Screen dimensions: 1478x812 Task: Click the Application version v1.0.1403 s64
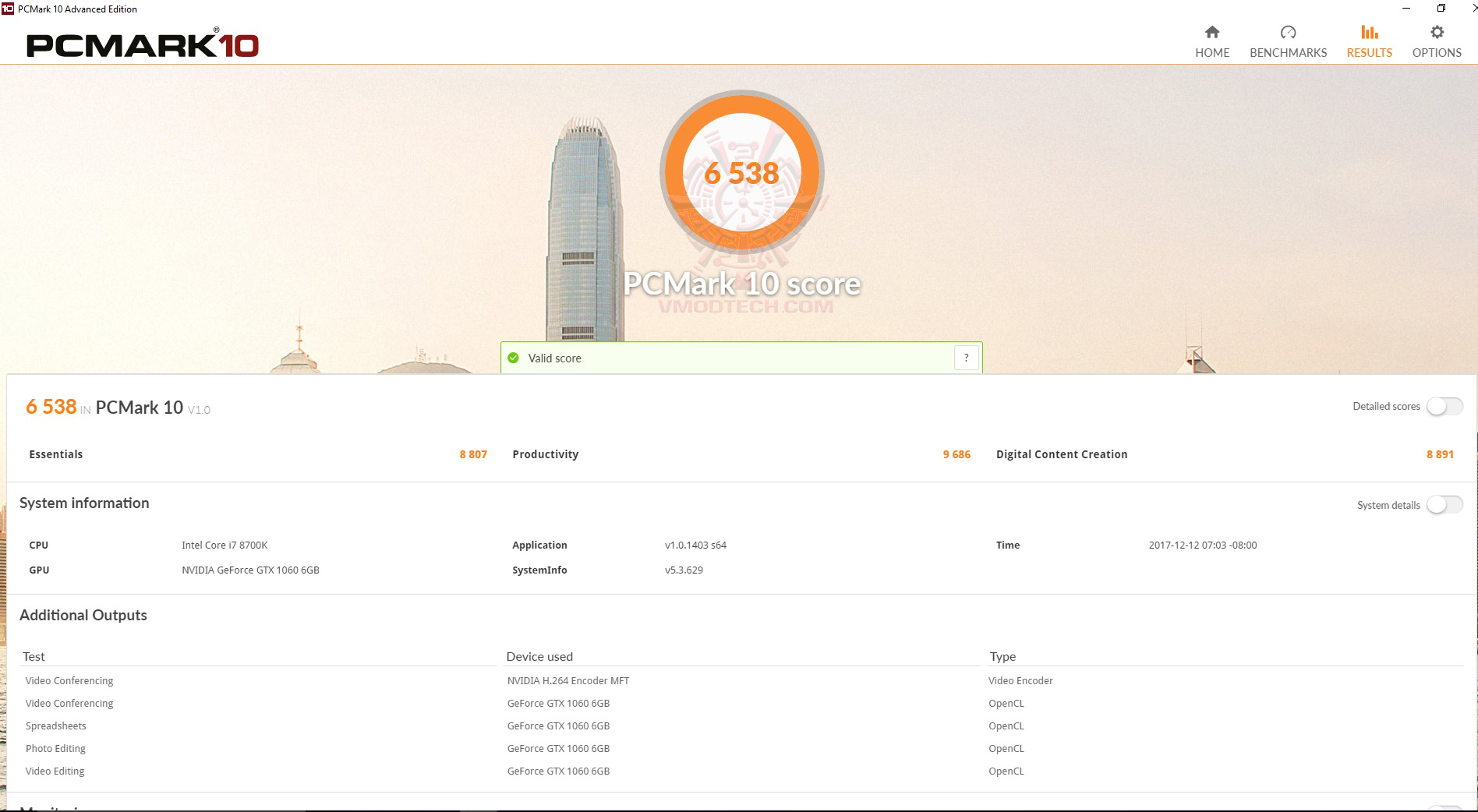click(695, 545)
